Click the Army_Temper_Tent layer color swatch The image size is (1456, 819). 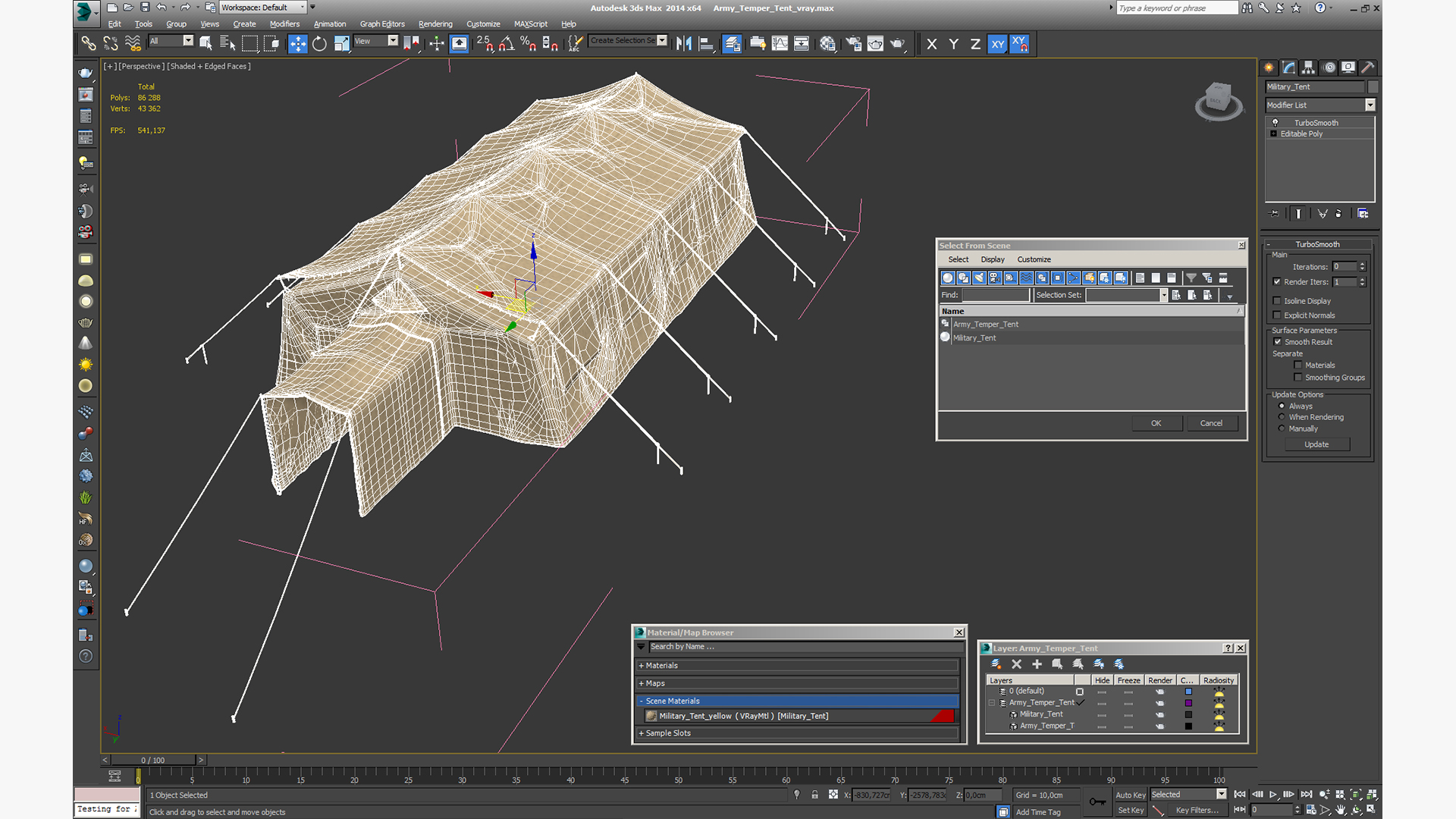pyautogui.click(x=1188, y=703)
